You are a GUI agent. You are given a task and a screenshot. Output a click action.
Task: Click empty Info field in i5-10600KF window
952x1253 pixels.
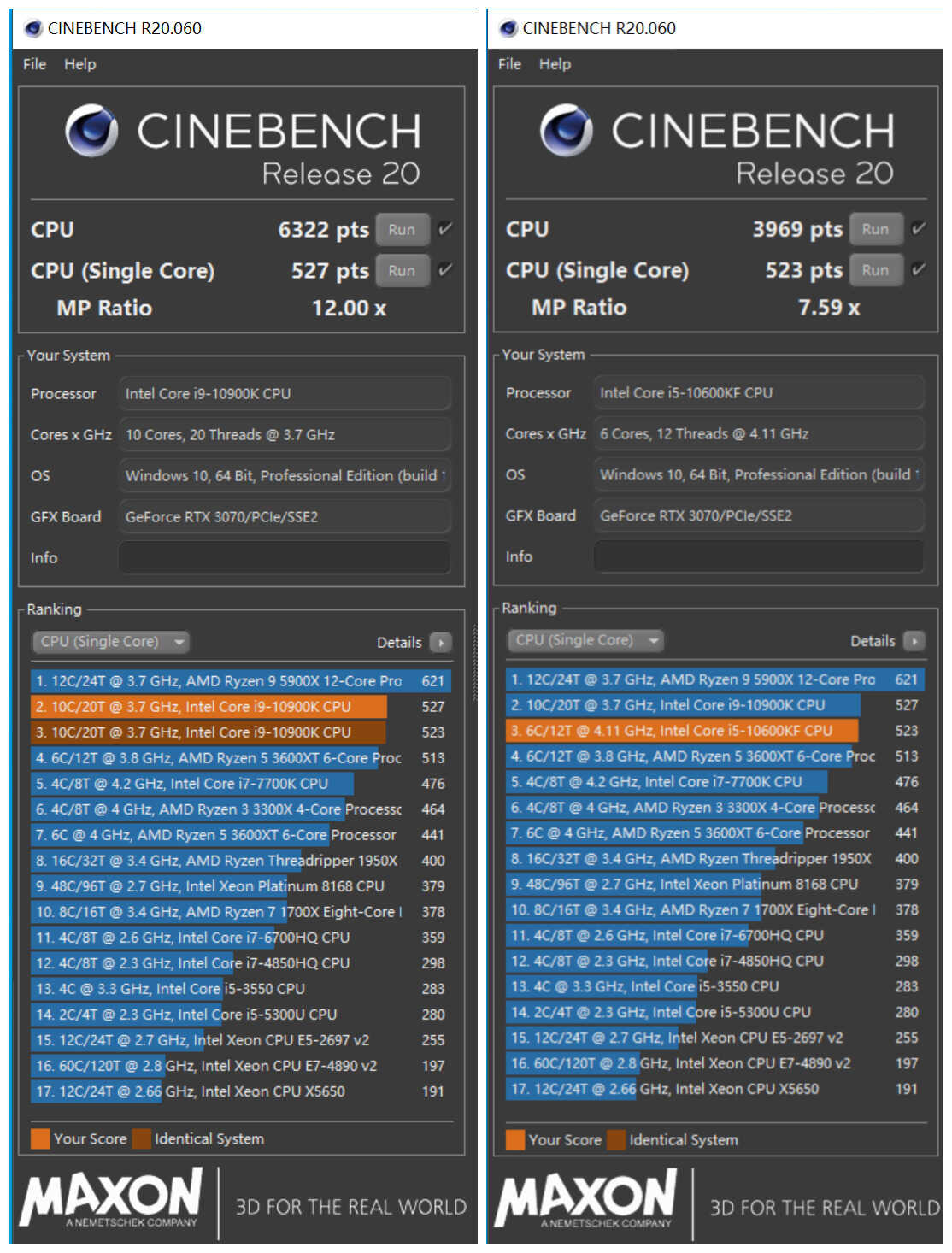tap(759, 556)
